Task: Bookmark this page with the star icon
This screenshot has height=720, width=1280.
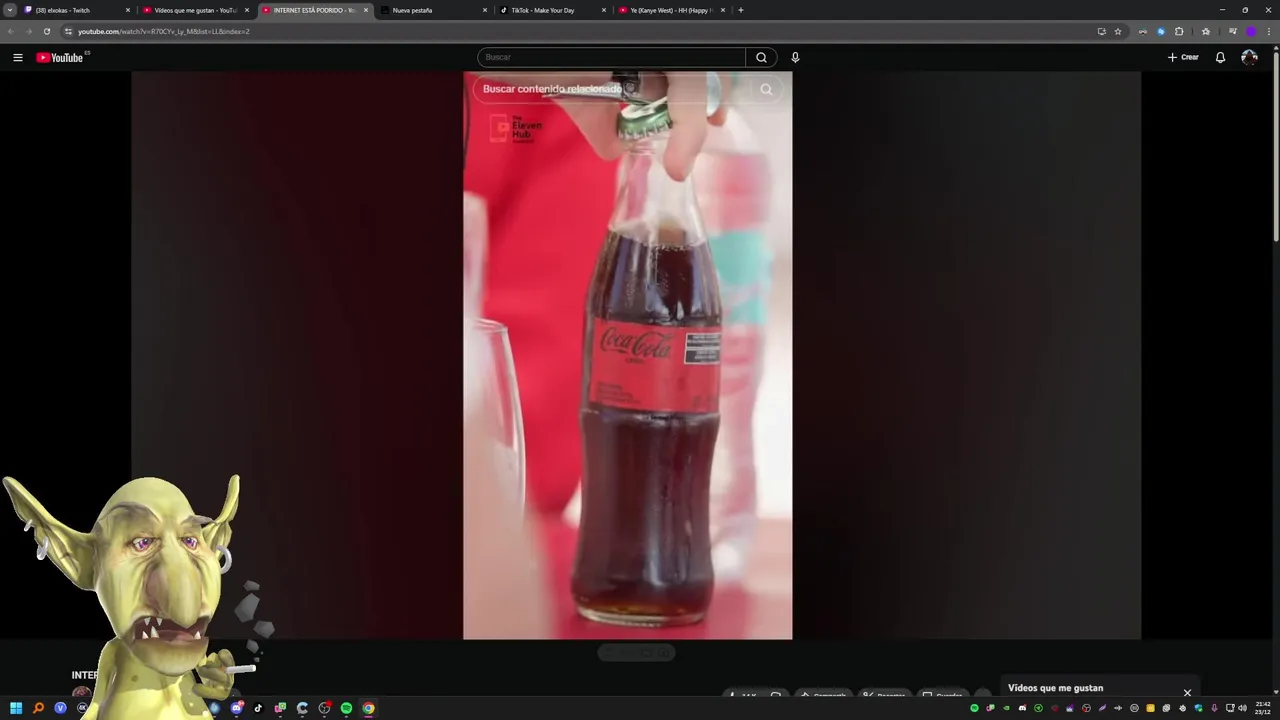Action: pyautogui.click(x=1118, y=31)
